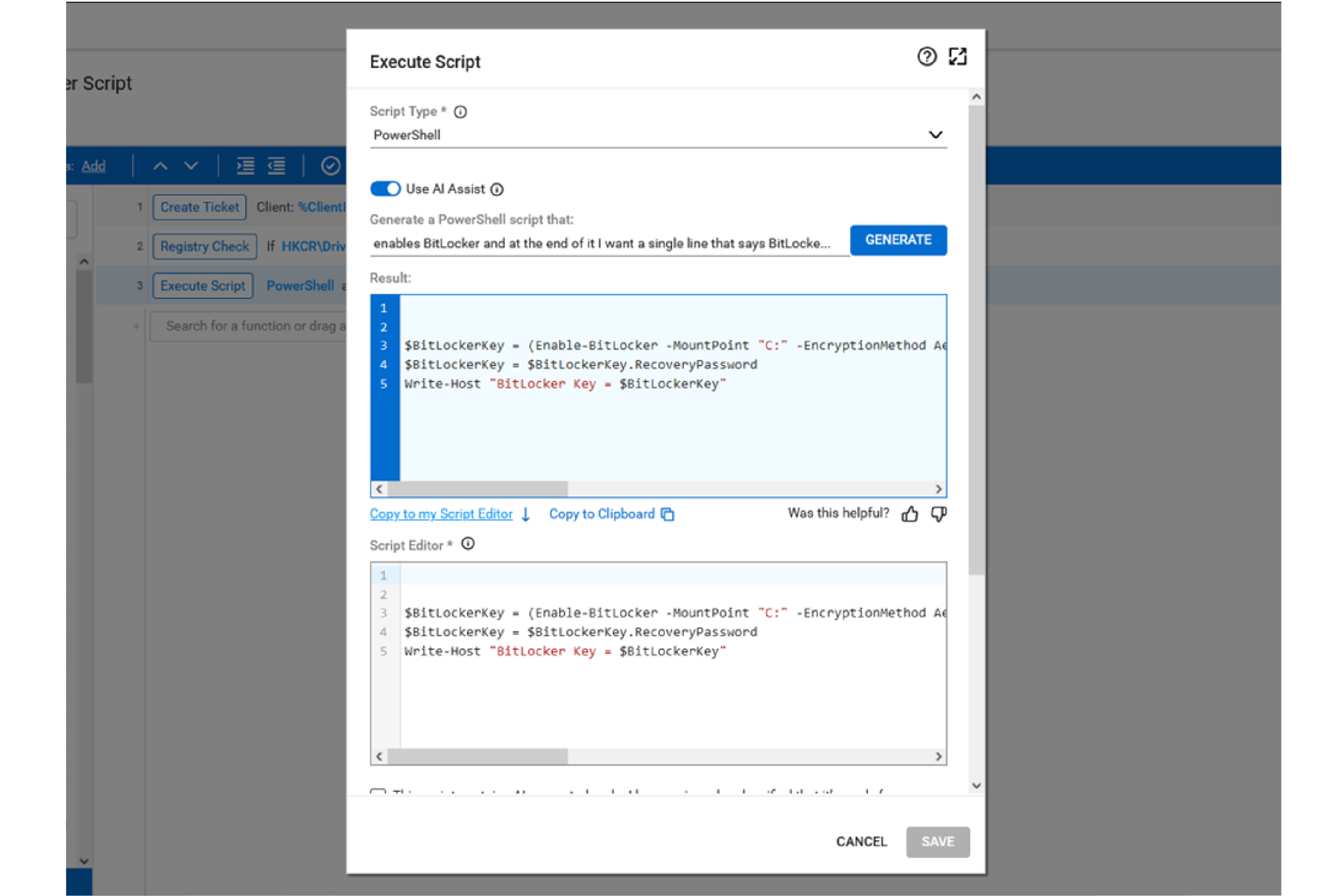Select the Create Ticket step
This screenshot has width=1343, height=896.
tap(199, 207)
